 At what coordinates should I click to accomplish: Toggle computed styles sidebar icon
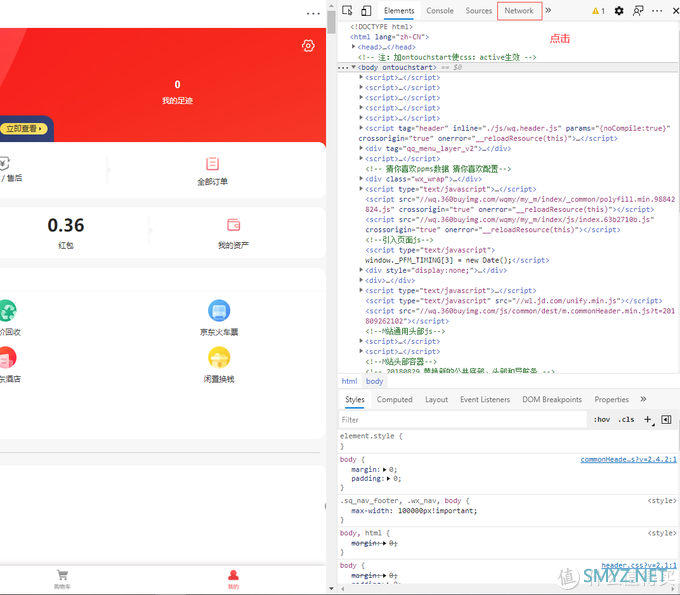pos(666,419)
